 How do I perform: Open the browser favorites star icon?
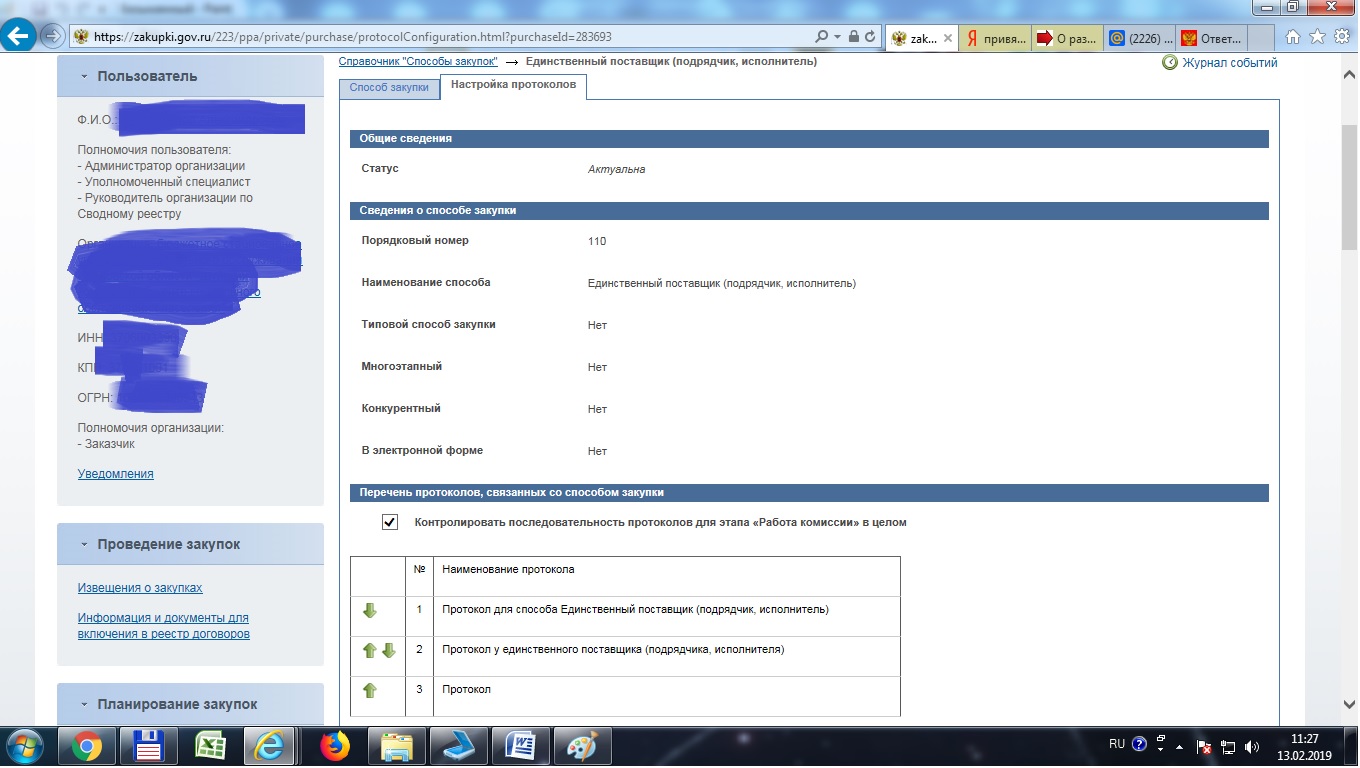1317,37
